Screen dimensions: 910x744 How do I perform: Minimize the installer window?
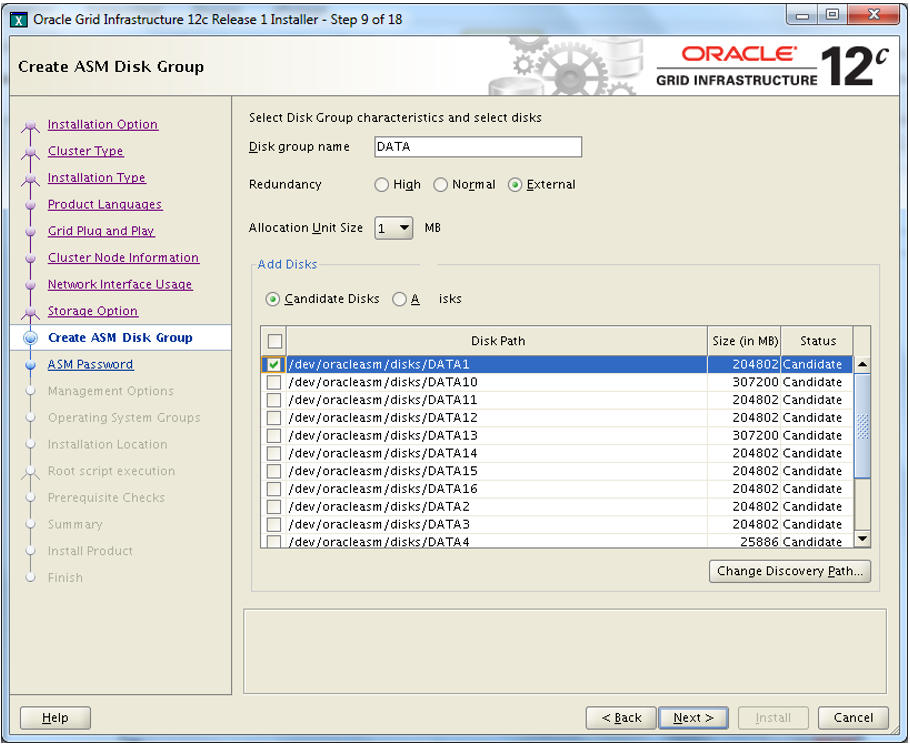803,16
